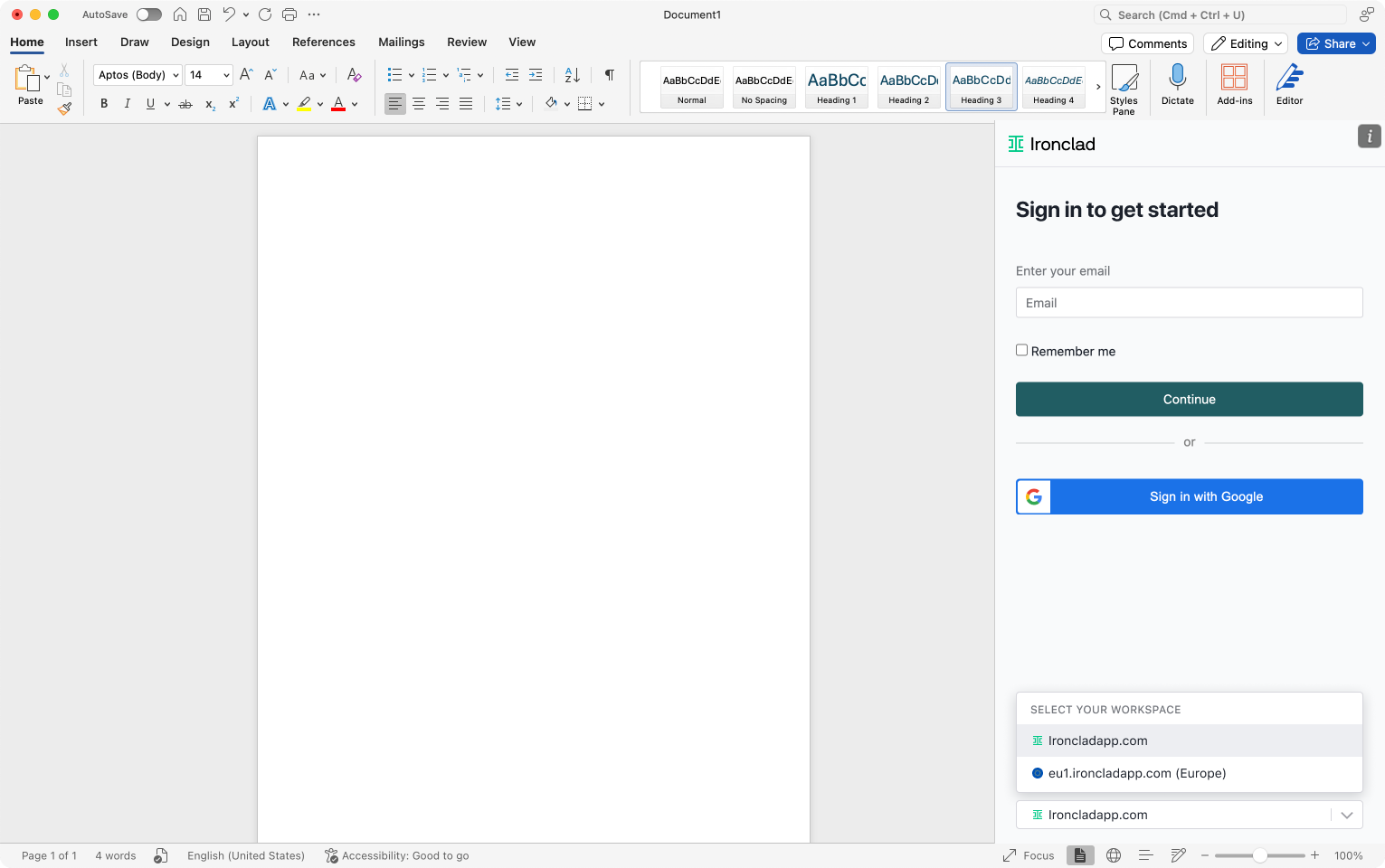The image size is (1385, 868).
Task: Decrease the font size
Action: click(270, 75)
